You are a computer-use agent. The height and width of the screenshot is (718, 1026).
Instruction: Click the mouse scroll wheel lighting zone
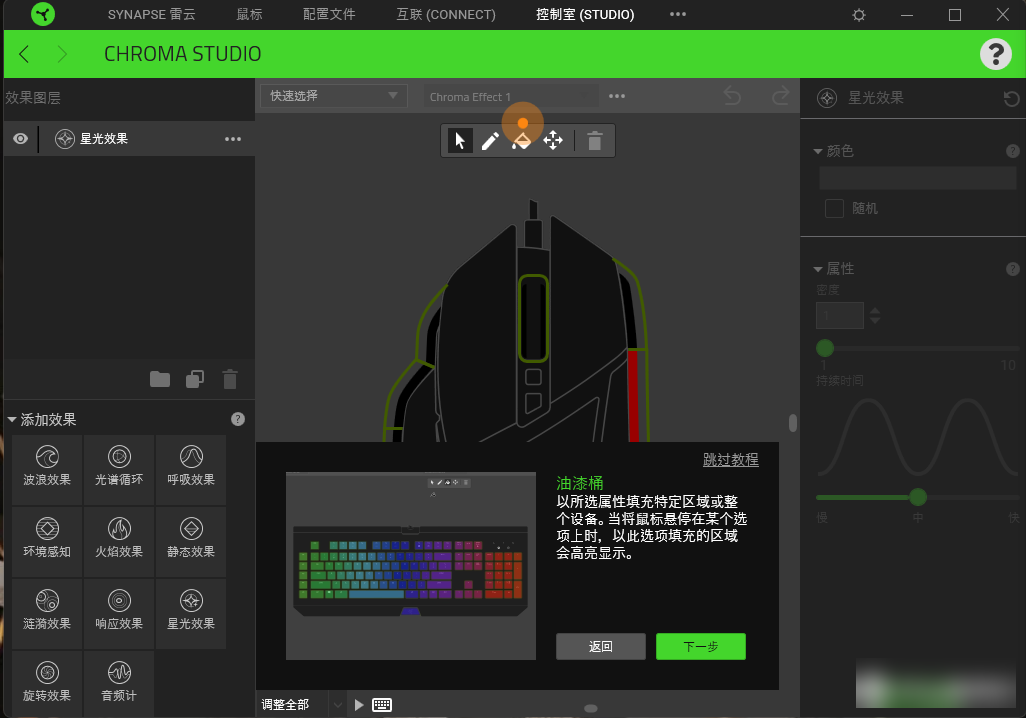(x=533, y=318)
